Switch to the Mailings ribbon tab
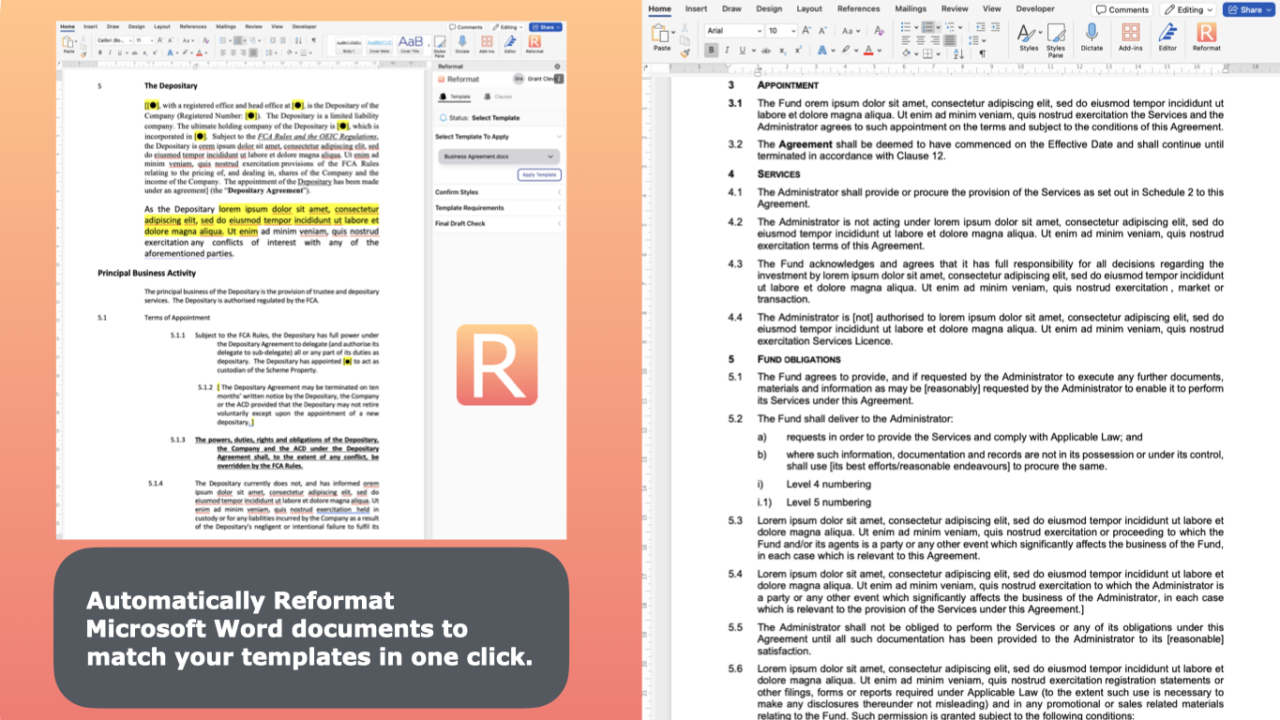This screenshot has height=720, width=1280. coord(911,9)
